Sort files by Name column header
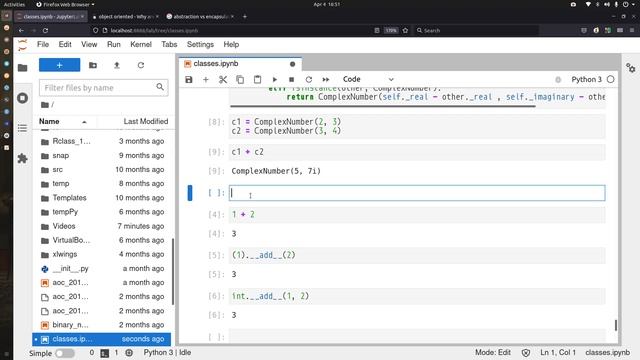Viewport: 640px width, 360px height. tap(63, 122)
